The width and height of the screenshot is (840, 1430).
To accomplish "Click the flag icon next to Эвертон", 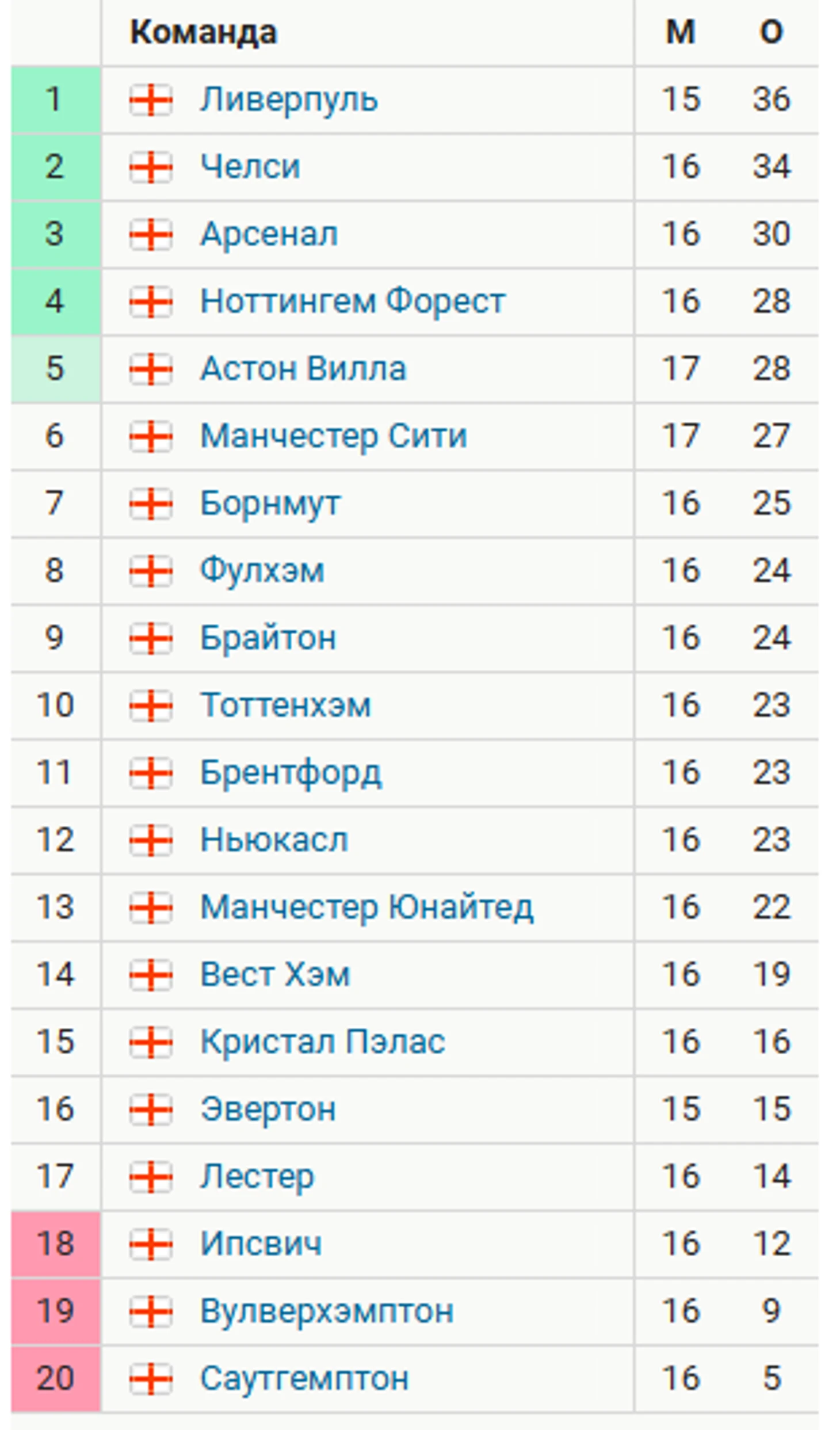I will pos(151,1109).
